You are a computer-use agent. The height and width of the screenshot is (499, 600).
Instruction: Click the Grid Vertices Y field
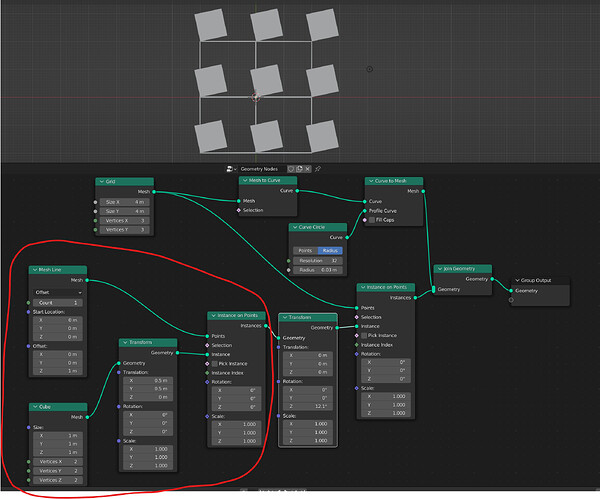[x=125, y=230]
